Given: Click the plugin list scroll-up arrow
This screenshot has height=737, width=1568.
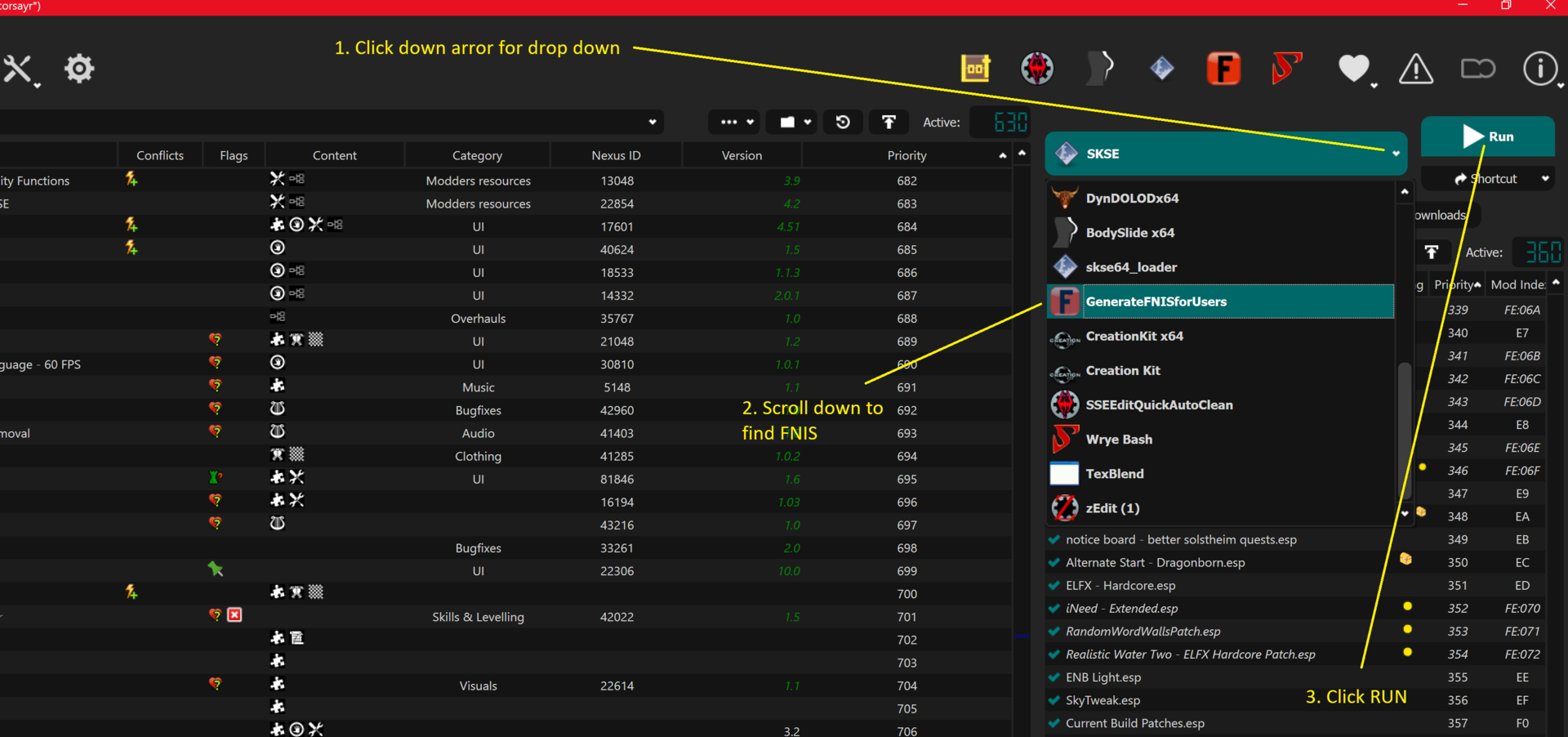Looking at the screenshot, I should pyautogui.click(x=1557, y=282).
